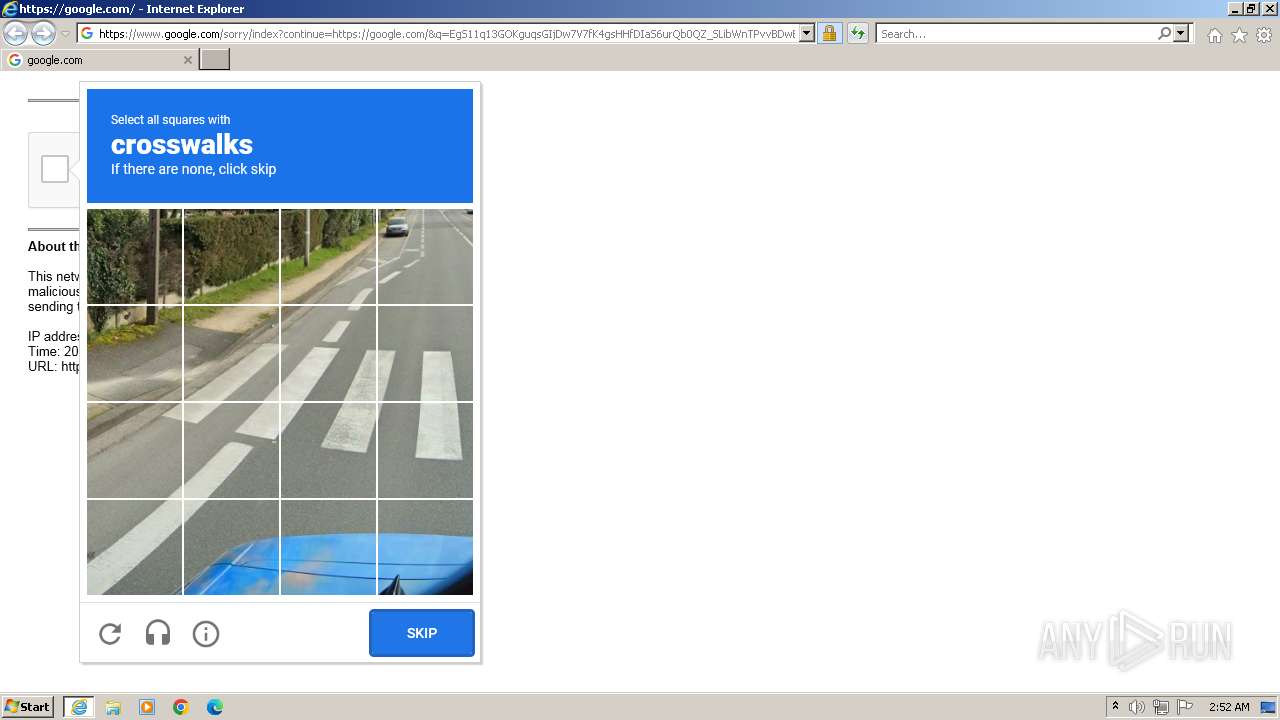Click the Show desktop button
The width and height of the screenshot is (1280, 720).
pos(1268,707)
